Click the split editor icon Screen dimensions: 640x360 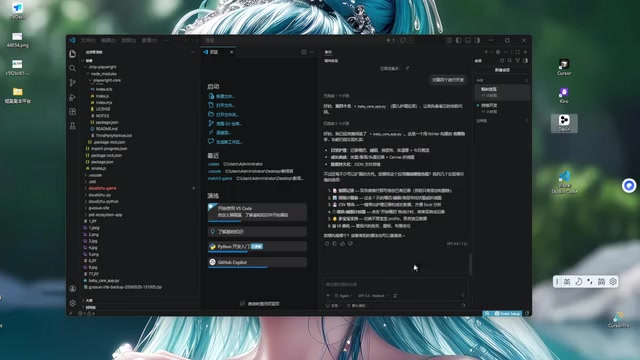[x=304, y=52]
